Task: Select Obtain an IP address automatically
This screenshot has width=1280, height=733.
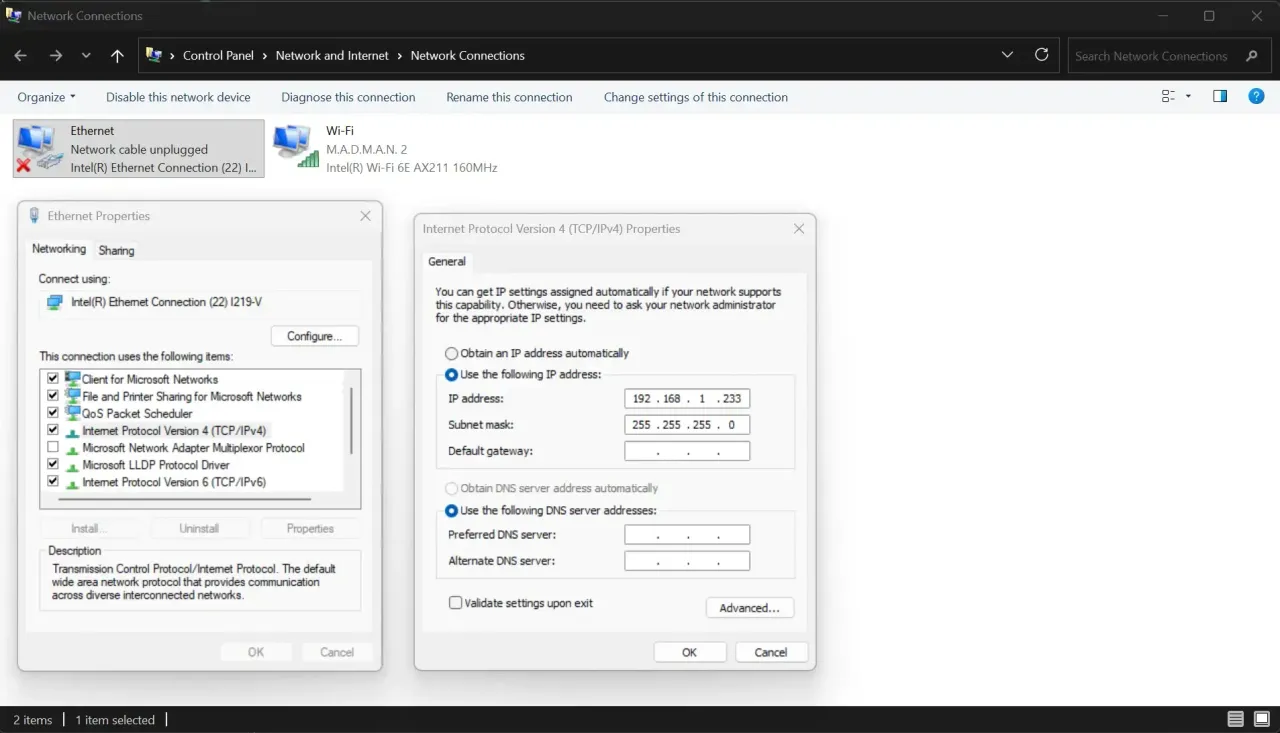Action: 452,353
